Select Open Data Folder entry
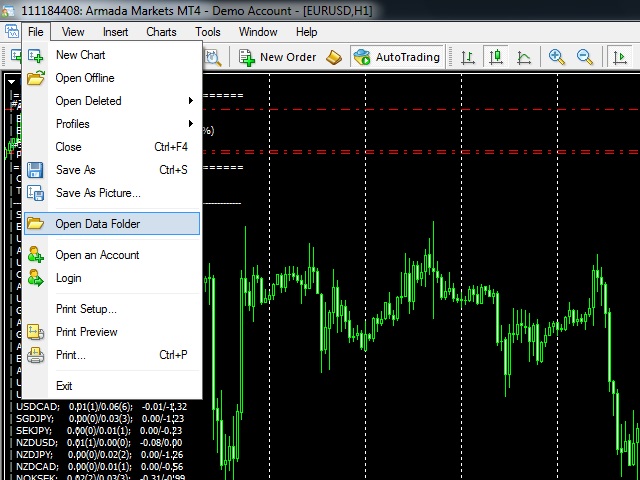The height and width of the screenshot is (480, 640). click(x=112, y=224)
